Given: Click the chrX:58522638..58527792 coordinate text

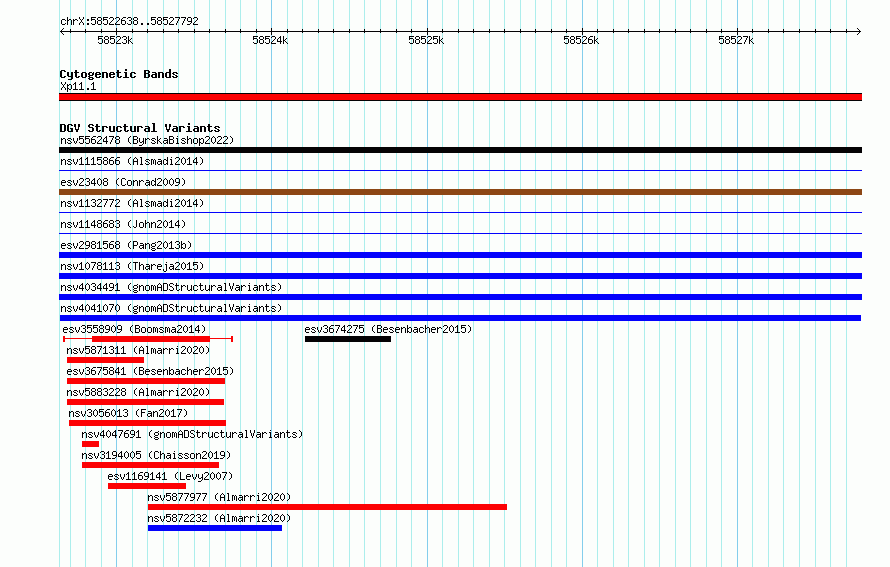Looking at the screenshot, I should [x=129, y=21].
